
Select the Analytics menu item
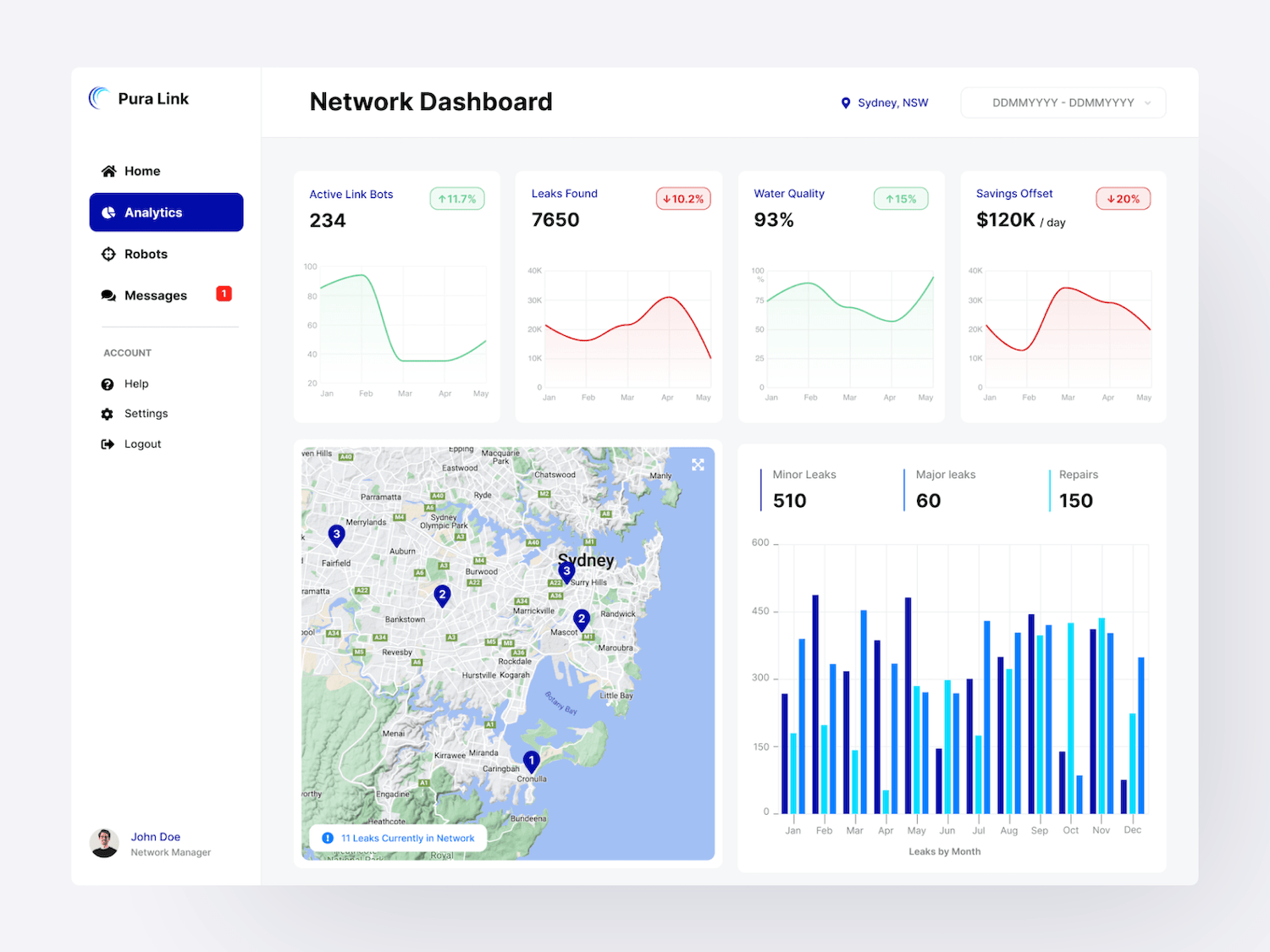(166, 212)
